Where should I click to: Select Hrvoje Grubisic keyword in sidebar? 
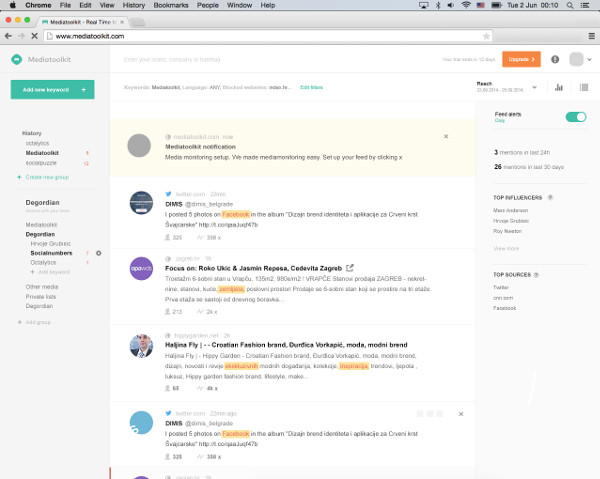point(51,243)
